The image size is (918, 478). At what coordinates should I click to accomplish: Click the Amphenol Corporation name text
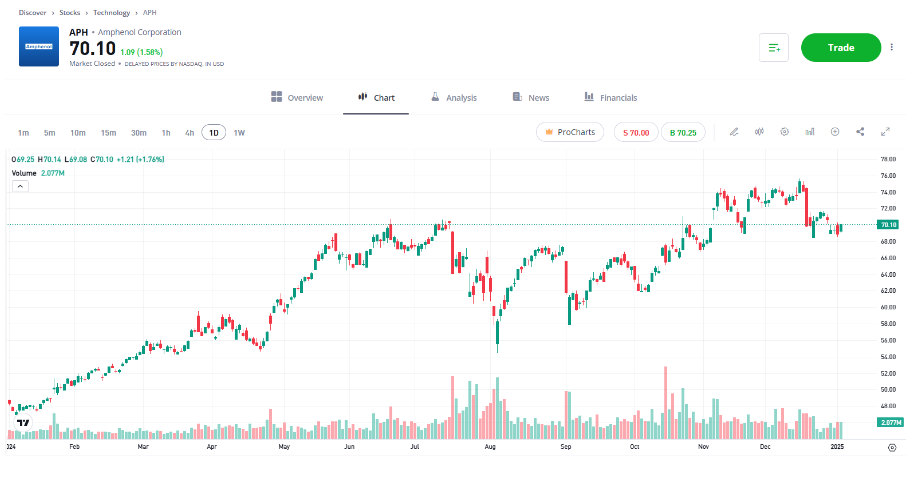[x=139, y=32]
